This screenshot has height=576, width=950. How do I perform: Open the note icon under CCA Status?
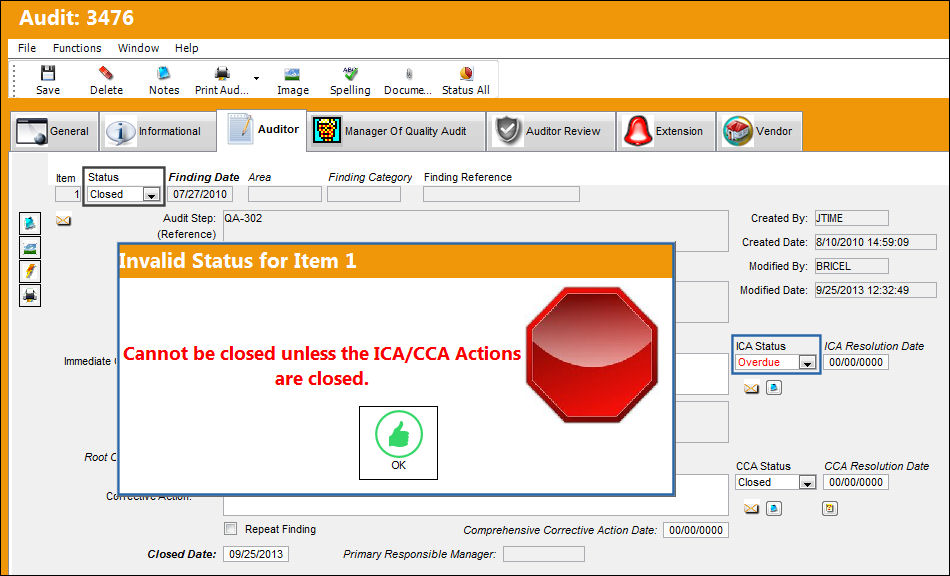(x=774, y=508)
